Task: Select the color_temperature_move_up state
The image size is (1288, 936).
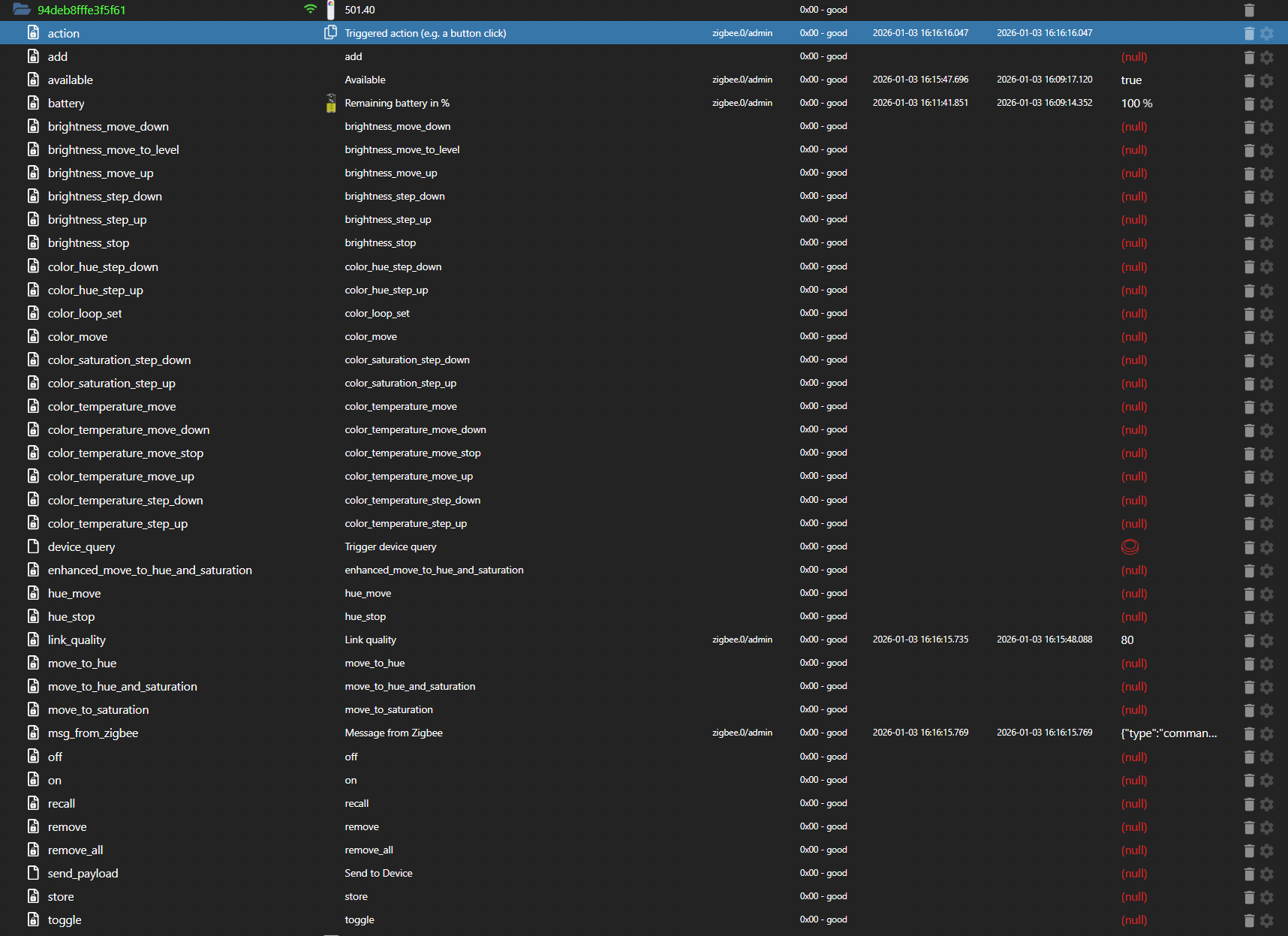Action: [x=121, y=476]
